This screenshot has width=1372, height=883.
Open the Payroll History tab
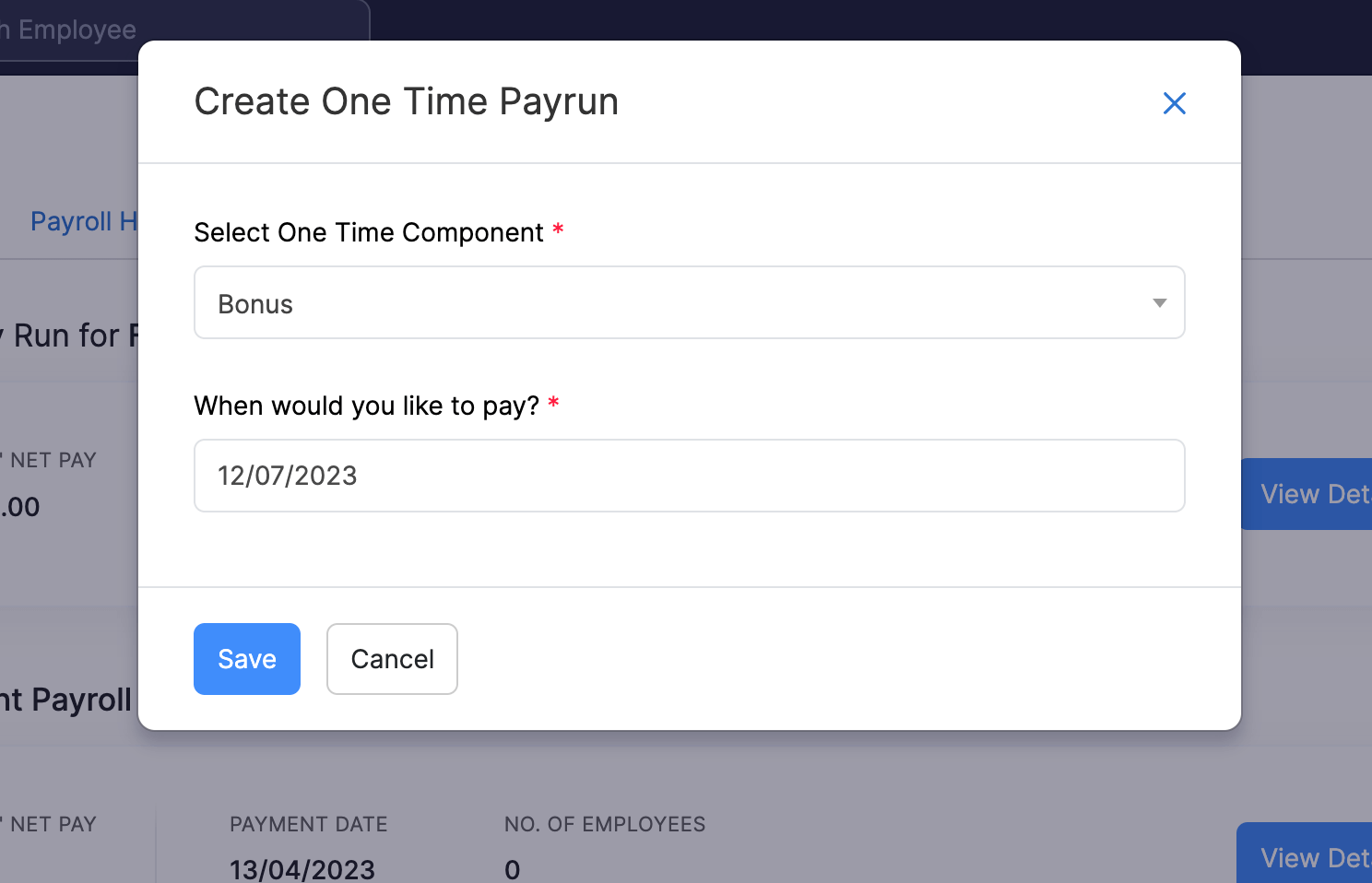[85, 221]
